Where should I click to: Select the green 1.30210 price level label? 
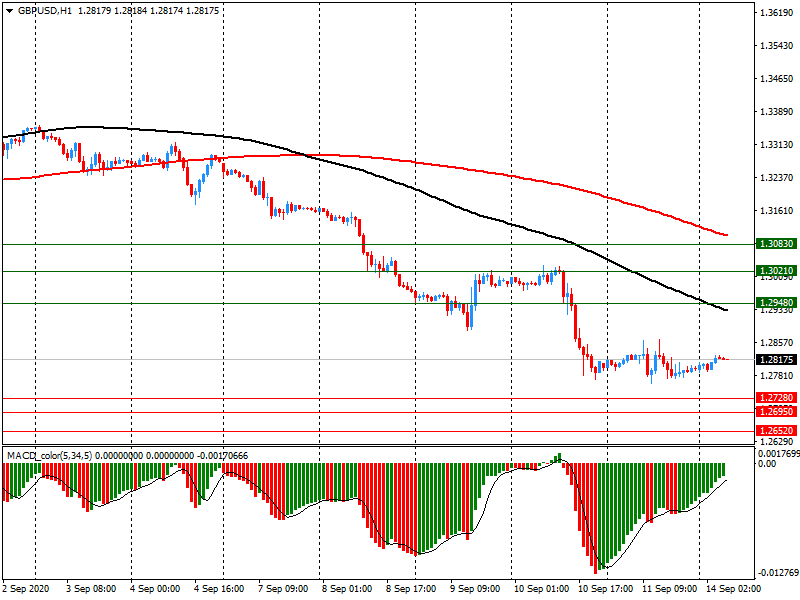(x=776, y=271)
